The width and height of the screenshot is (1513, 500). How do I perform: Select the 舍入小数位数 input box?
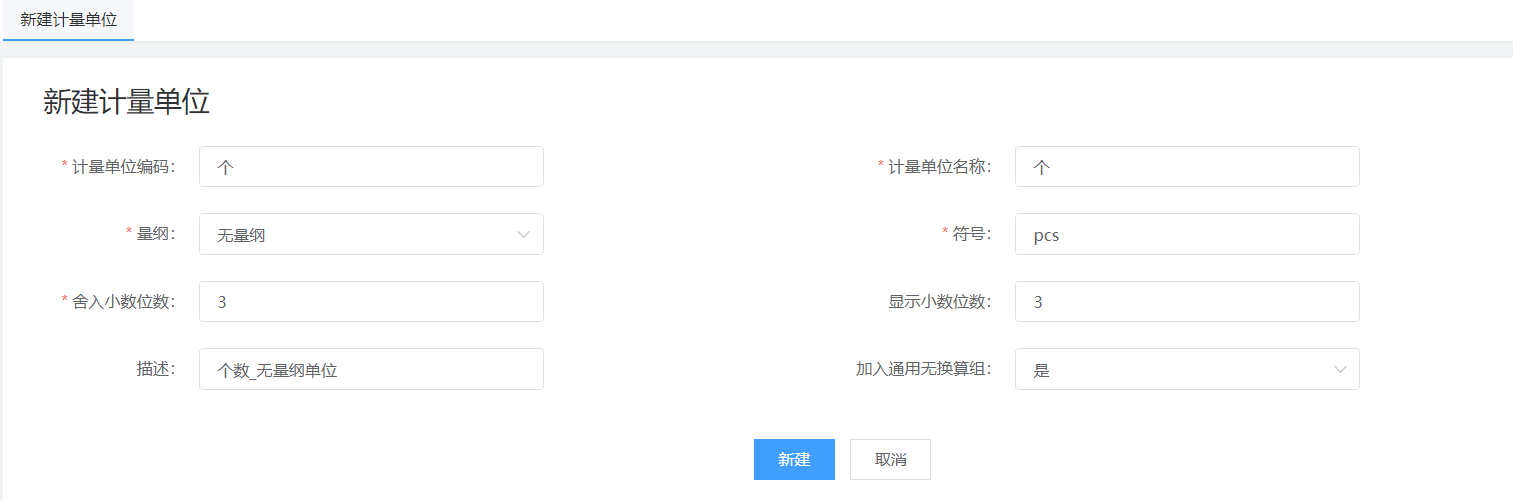371,301
